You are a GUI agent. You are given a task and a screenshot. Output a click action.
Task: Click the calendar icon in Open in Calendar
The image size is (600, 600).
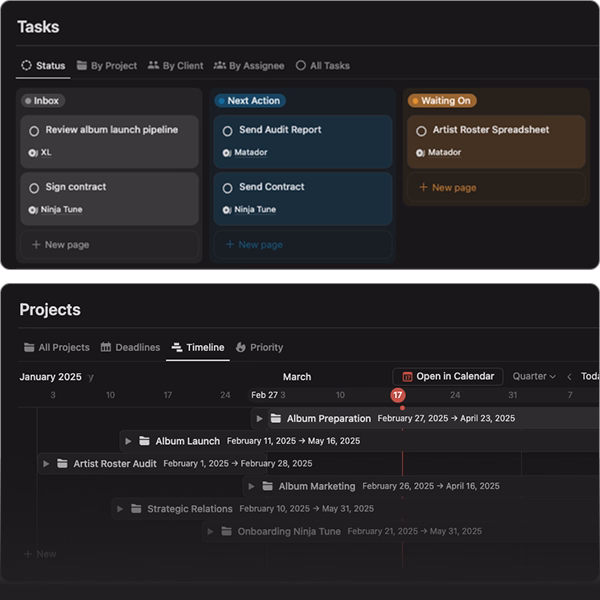click(x=407, y=377)
